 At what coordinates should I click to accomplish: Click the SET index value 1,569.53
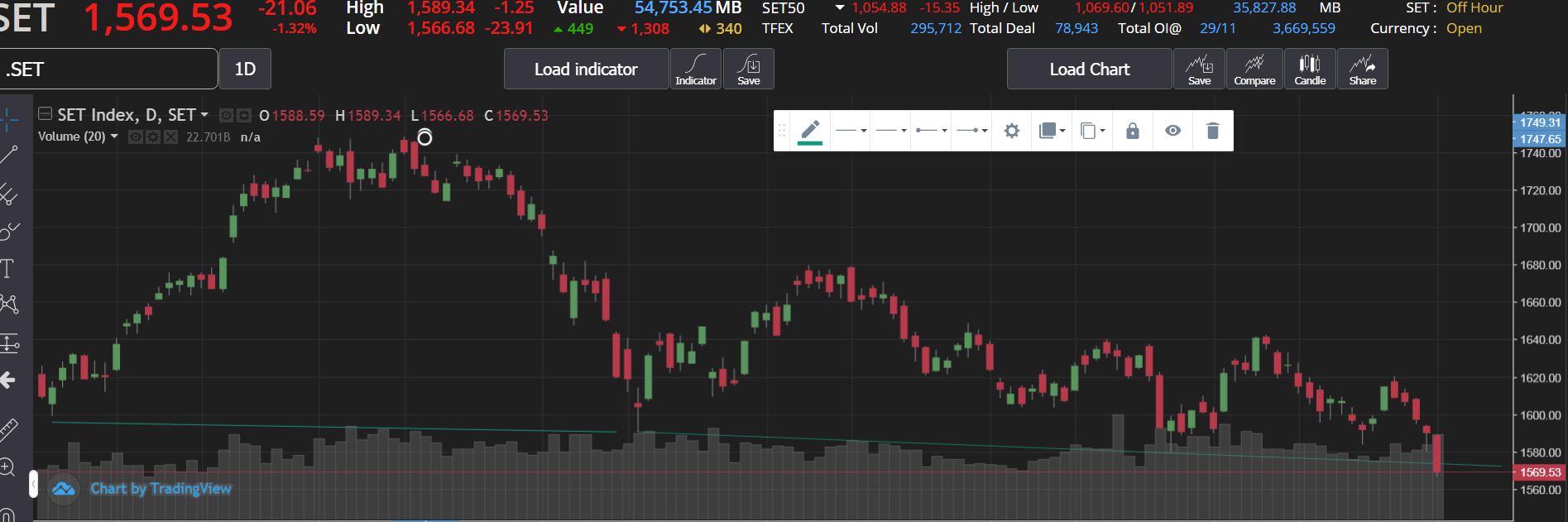[158, 18]
